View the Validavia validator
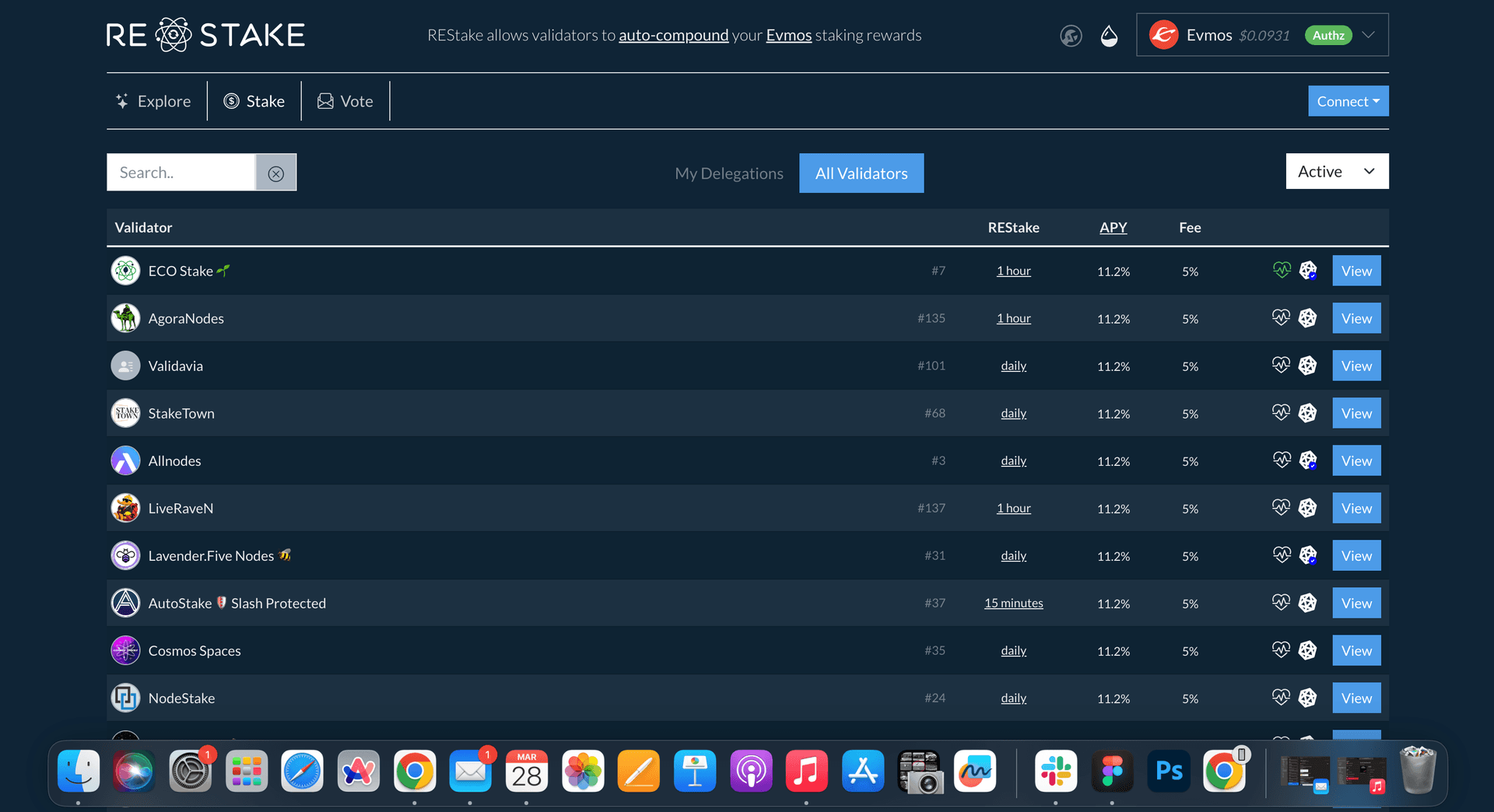 click(1356, 366)
